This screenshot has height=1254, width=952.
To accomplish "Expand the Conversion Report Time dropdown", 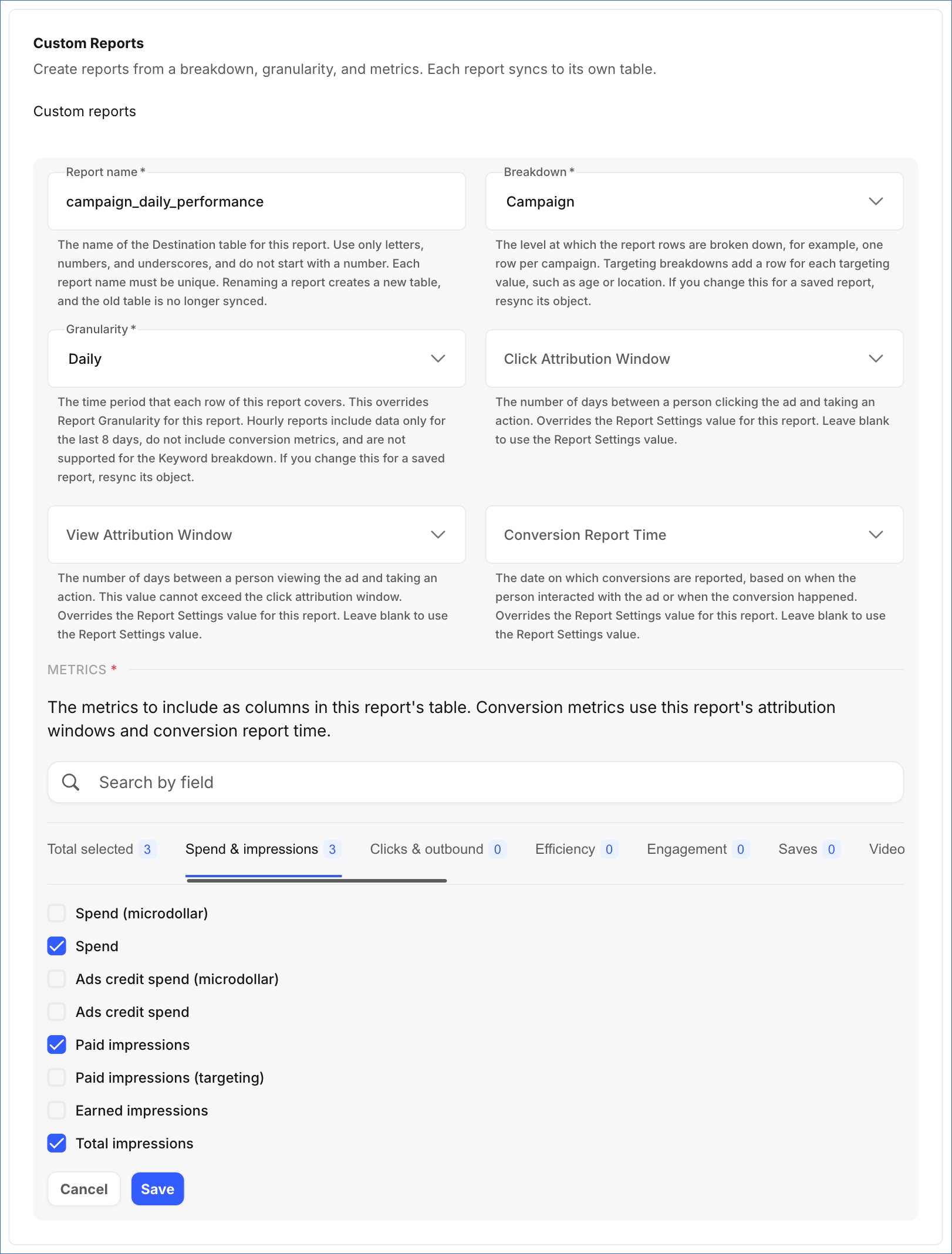I will (x=694, y=535).
